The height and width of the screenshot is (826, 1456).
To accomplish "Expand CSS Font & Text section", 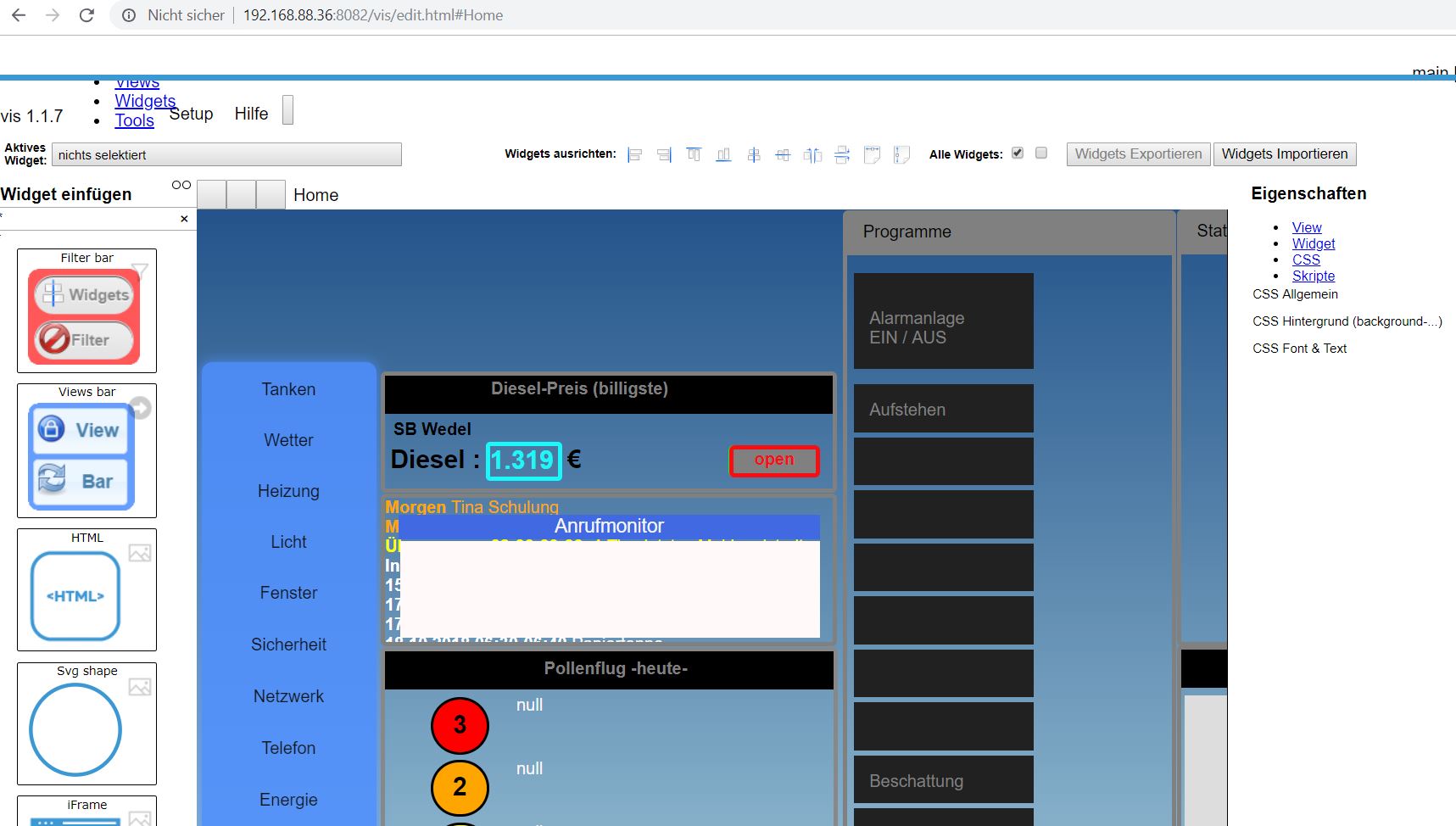I will tap(1299, 349).
